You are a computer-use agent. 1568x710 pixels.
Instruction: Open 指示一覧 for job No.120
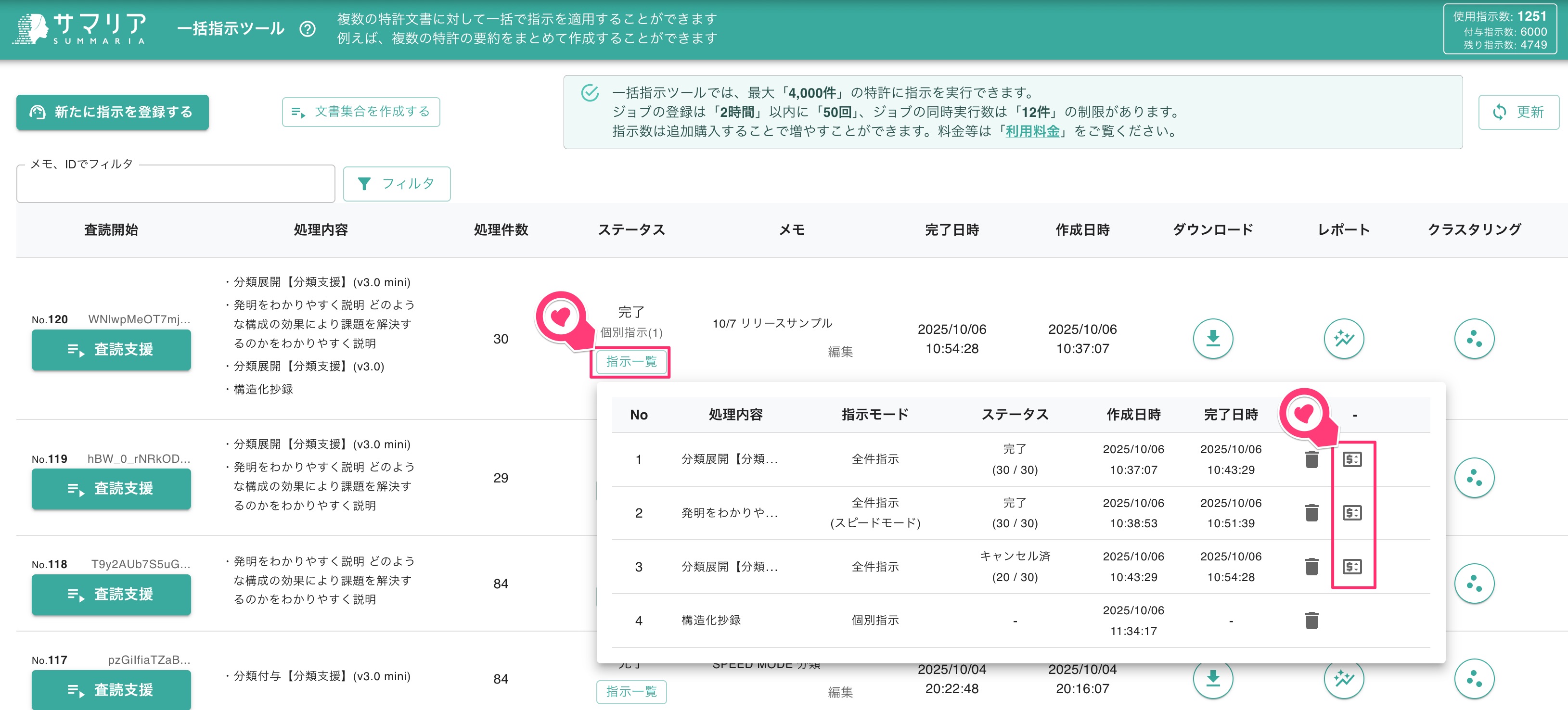point(631,362)
